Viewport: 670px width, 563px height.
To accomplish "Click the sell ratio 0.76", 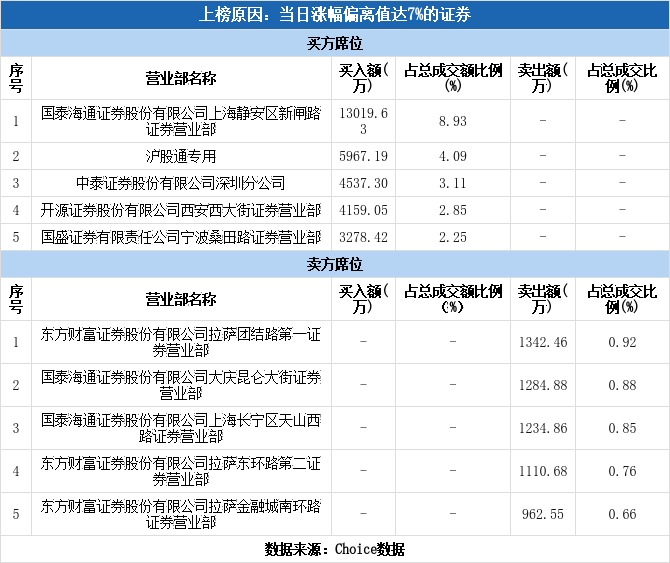I will pos(623,471).
